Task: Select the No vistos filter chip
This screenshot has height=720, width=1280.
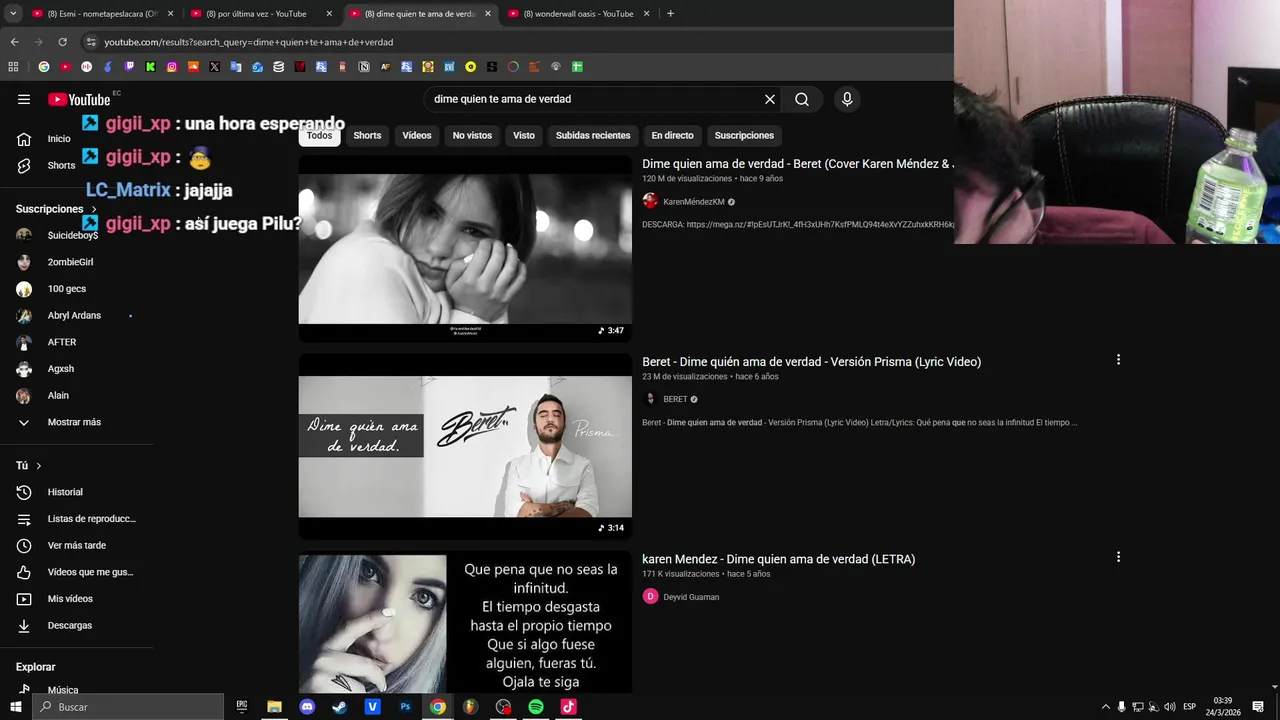Action: tap(472, 135)
